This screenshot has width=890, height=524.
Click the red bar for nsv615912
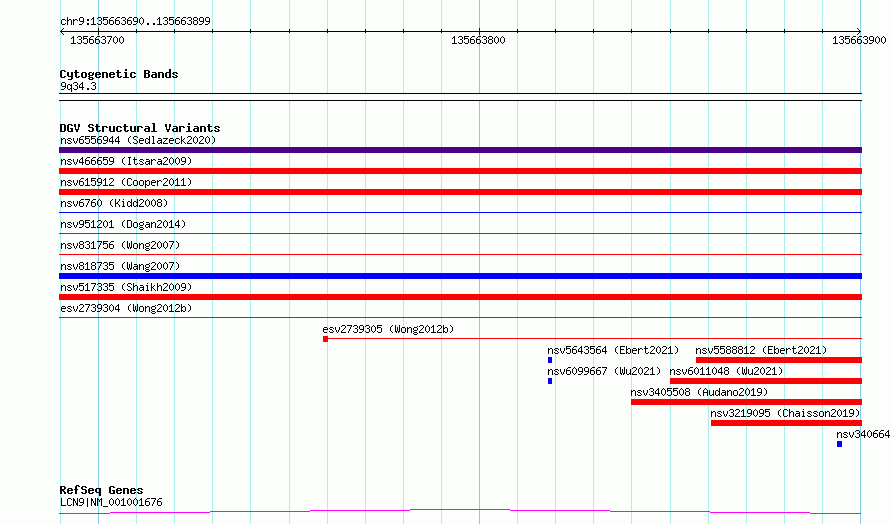point(460,192)
